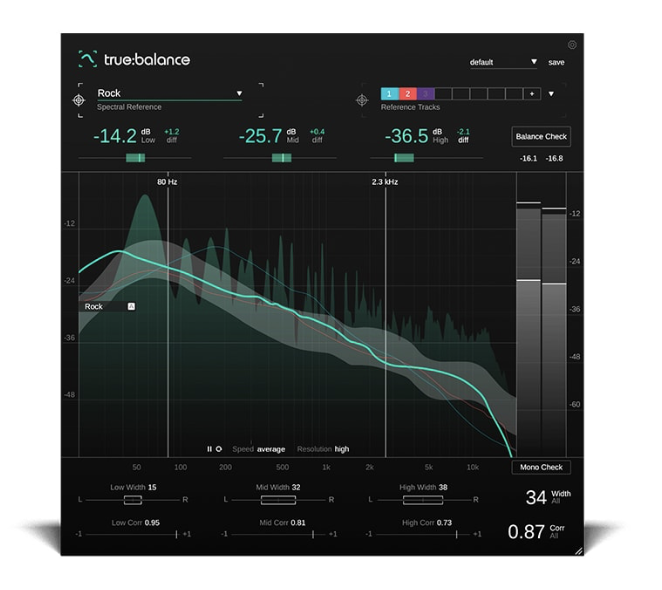Image resolution: width=662 pixels, height=590 pixels.
Task: Click save to store the preset
Action: (556, 62)
